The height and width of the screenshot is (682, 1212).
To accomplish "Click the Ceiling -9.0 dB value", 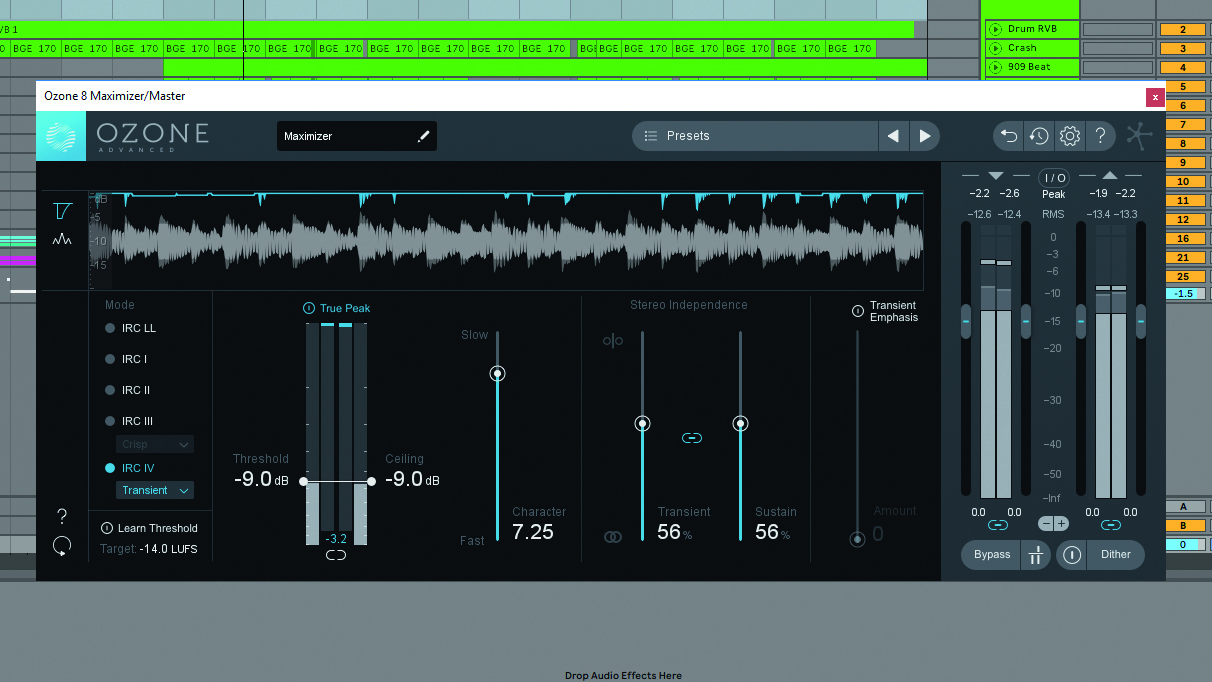I will tap(413, 480).
